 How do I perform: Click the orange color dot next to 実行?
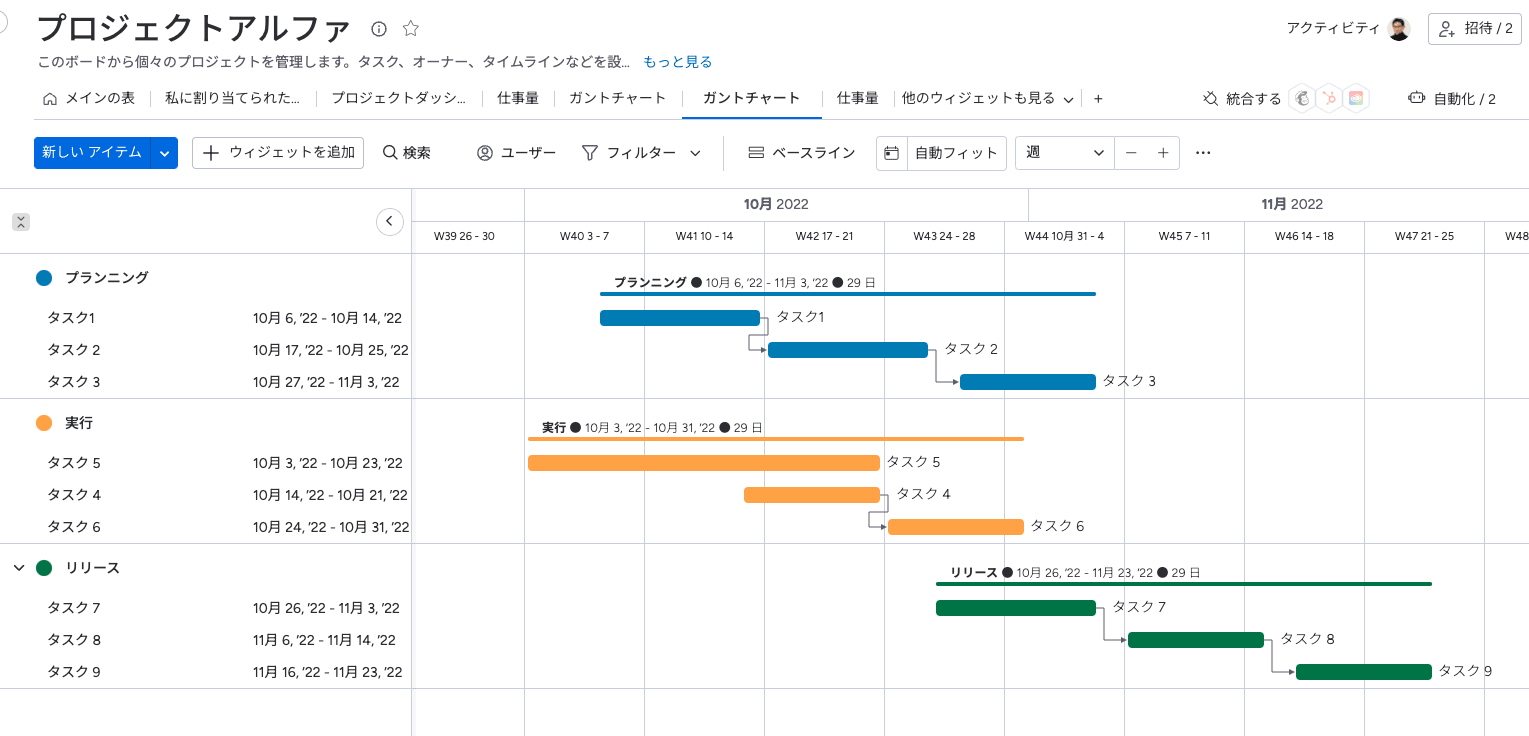click(x=43, y=422)
